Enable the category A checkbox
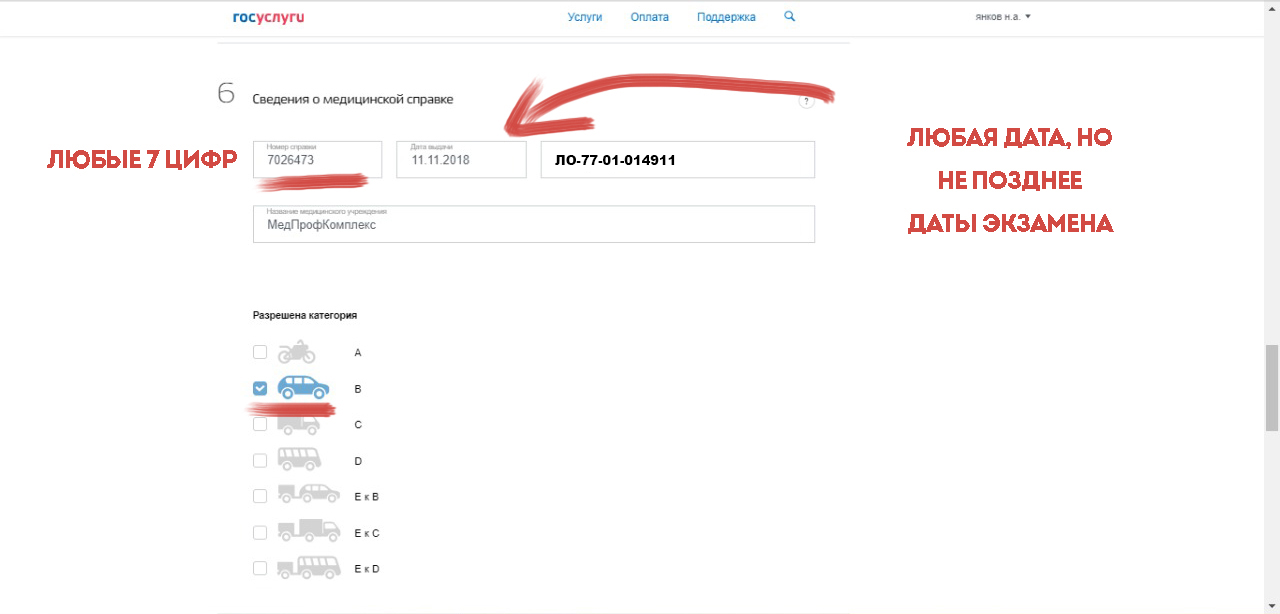 [x=260, y=352]
